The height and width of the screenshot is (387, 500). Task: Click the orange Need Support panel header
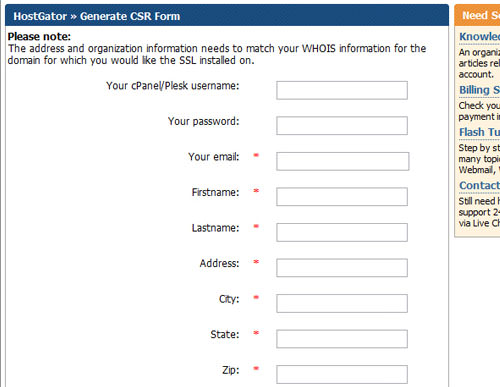click(x=477, y=15)
